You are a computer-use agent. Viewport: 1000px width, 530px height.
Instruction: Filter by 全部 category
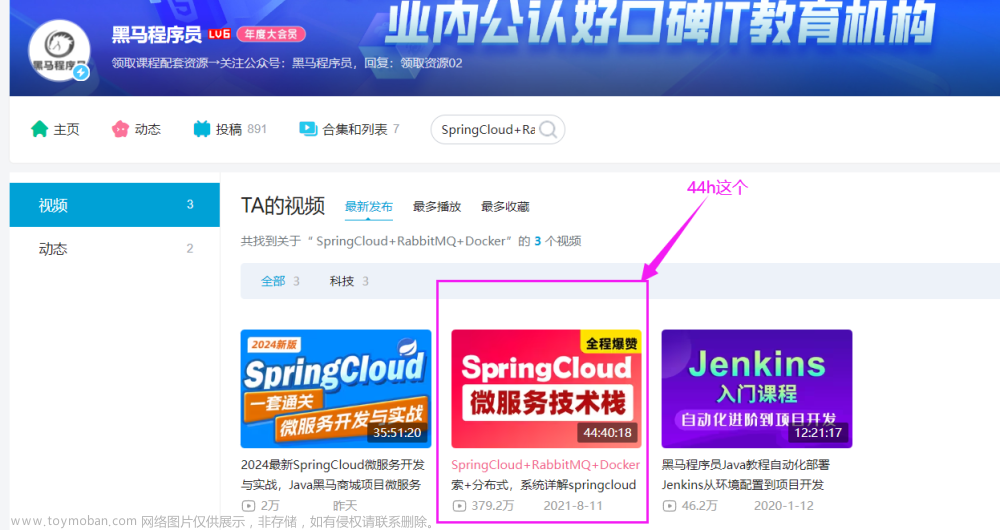tap(280, 281)
